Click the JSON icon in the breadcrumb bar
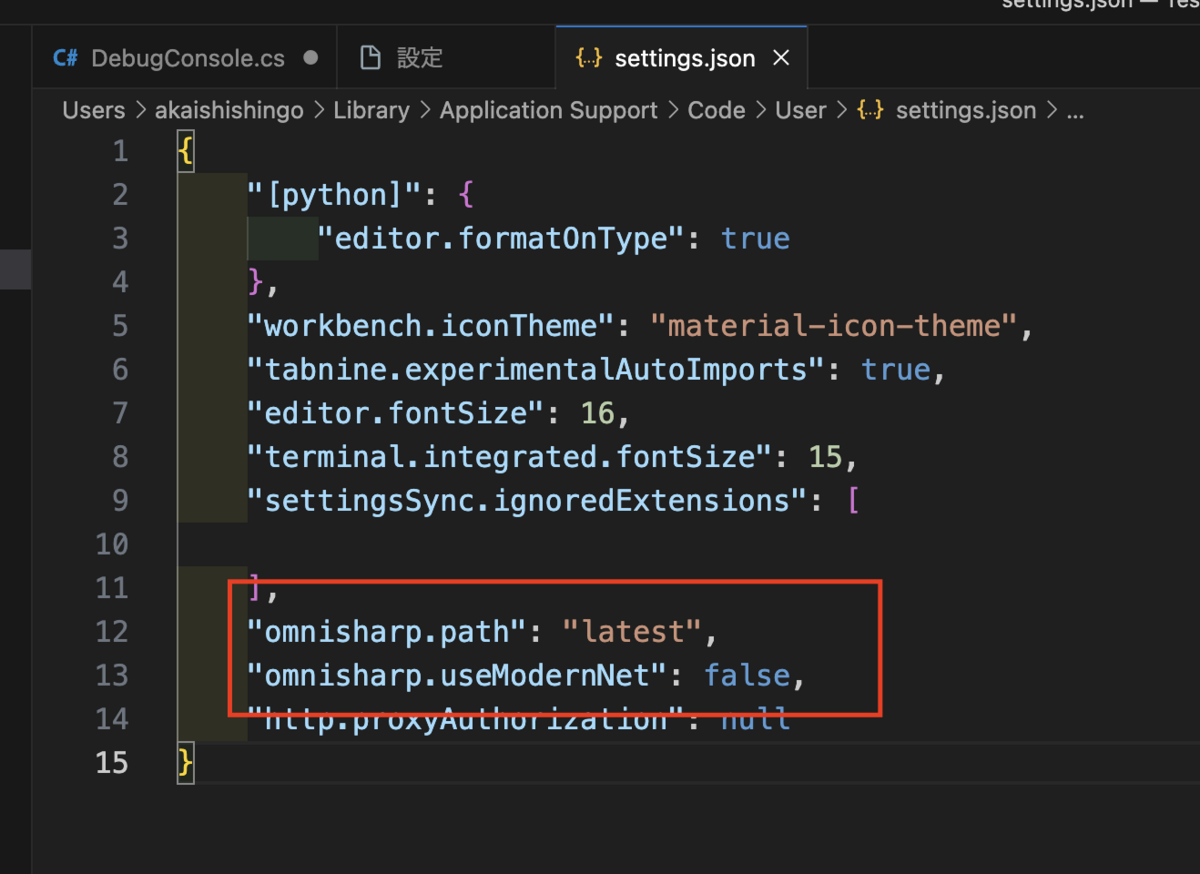The image size is (1200, 874). pos(869,110)
